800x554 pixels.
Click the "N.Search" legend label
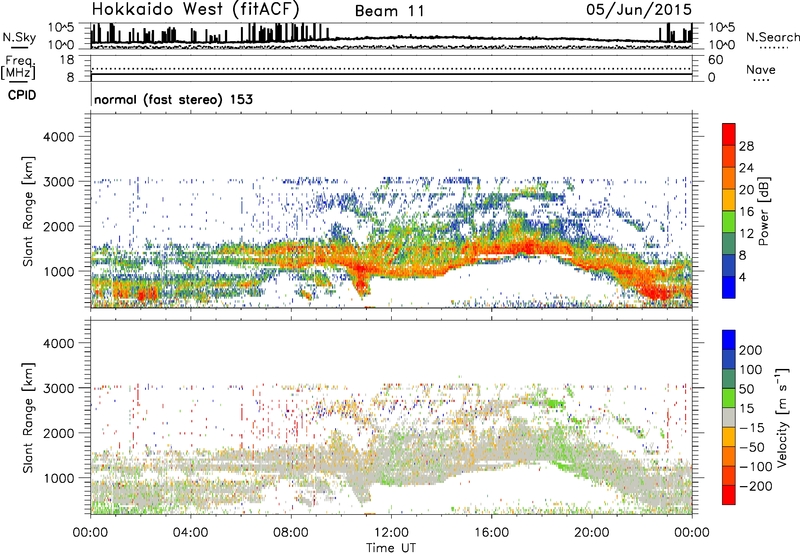pyautogui.click(x=772, y=37)
